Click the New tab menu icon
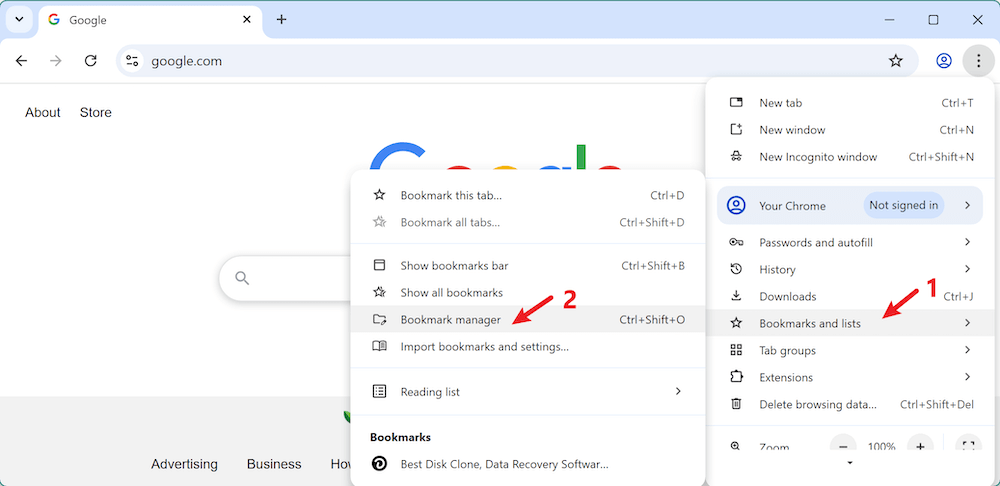This screenshot has width=1000, height=486. (x=736, y=103)
